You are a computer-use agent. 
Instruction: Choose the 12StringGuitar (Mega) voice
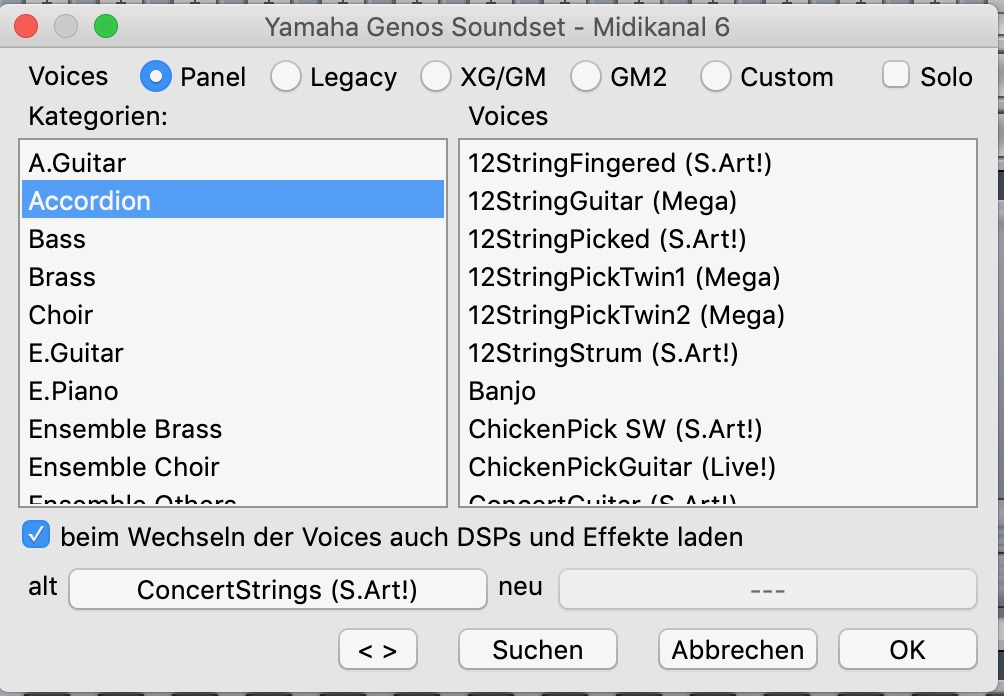click(x=602, y=201)
